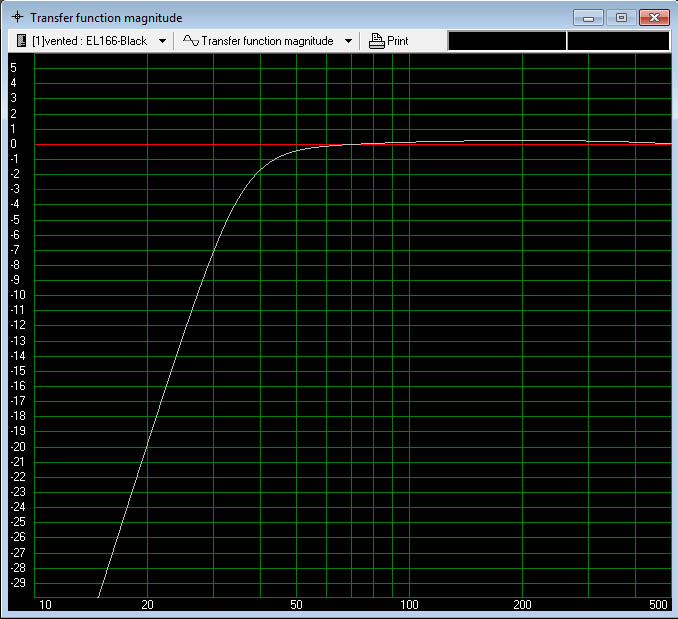Click the '20' frequency label on the horizontal axis
678x619 pixels.
[x=147, y=605]
